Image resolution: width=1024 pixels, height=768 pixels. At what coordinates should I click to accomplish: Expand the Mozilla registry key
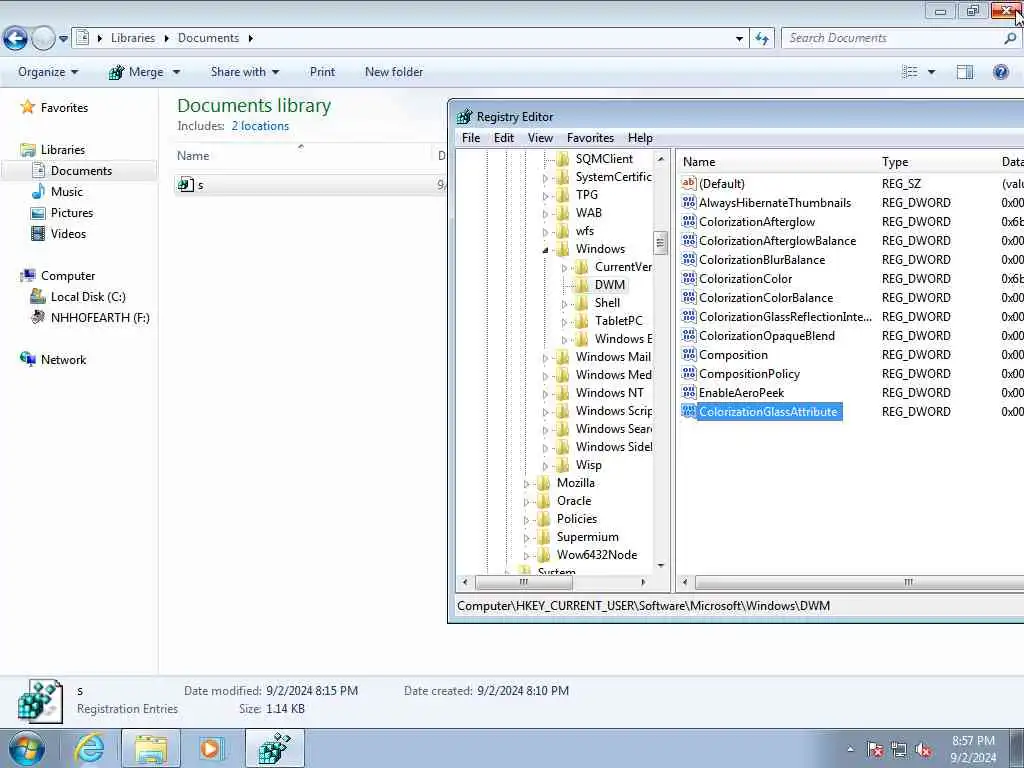point(526,484)
